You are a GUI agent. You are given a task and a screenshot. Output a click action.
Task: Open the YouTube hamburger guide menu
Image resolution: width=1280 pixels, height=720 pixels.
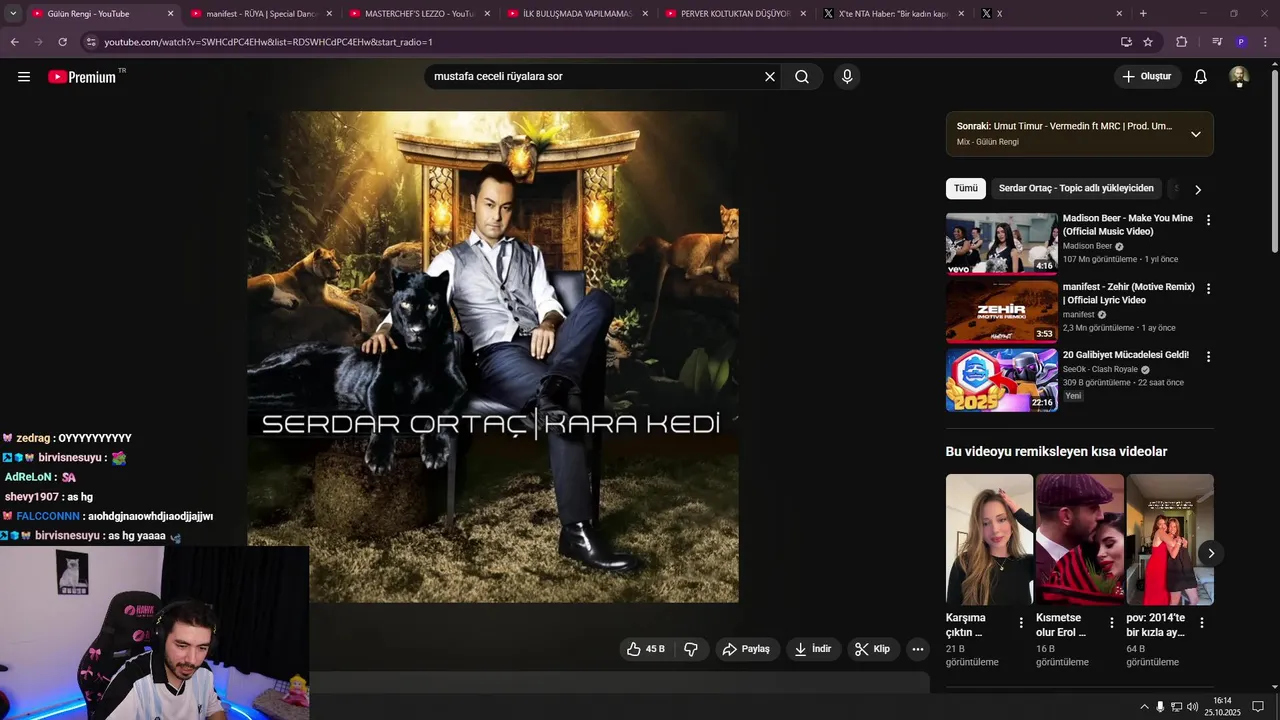click(x=24, y=77)
